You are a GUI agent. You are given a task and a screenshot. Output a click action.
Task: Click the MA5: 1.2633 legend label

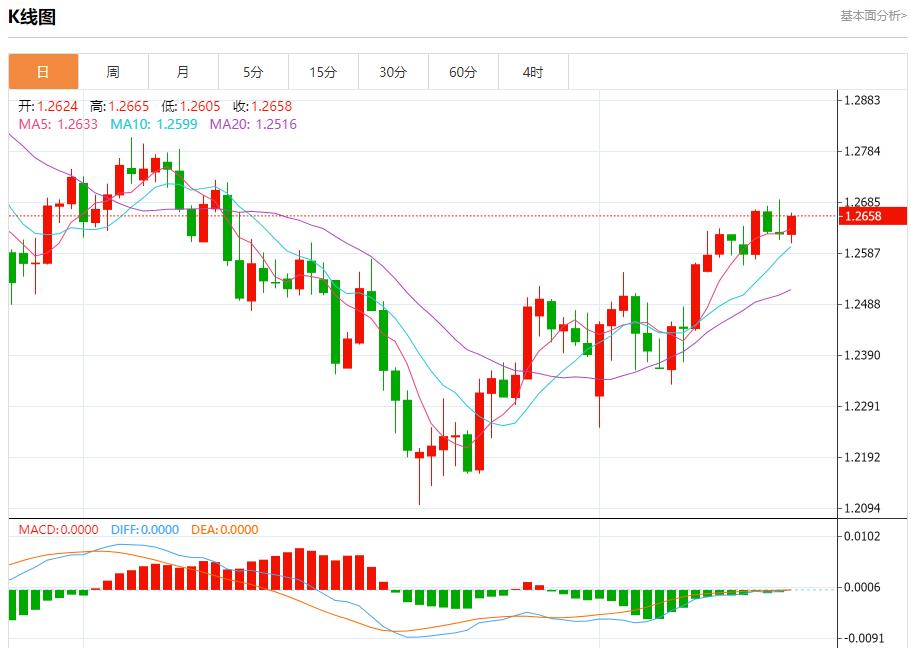click(58, 124)
